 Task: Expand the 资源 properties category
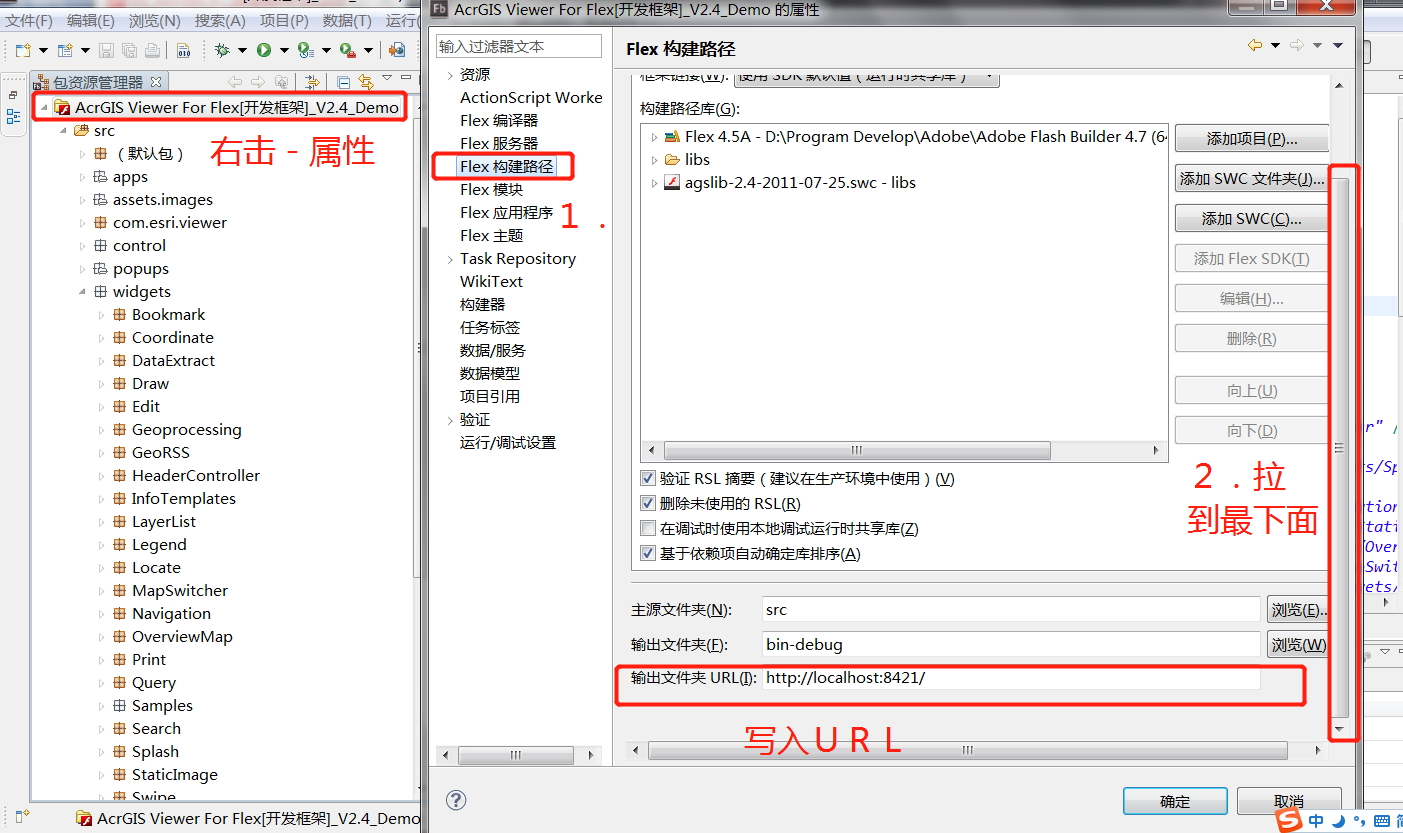[x=450, y=75]
